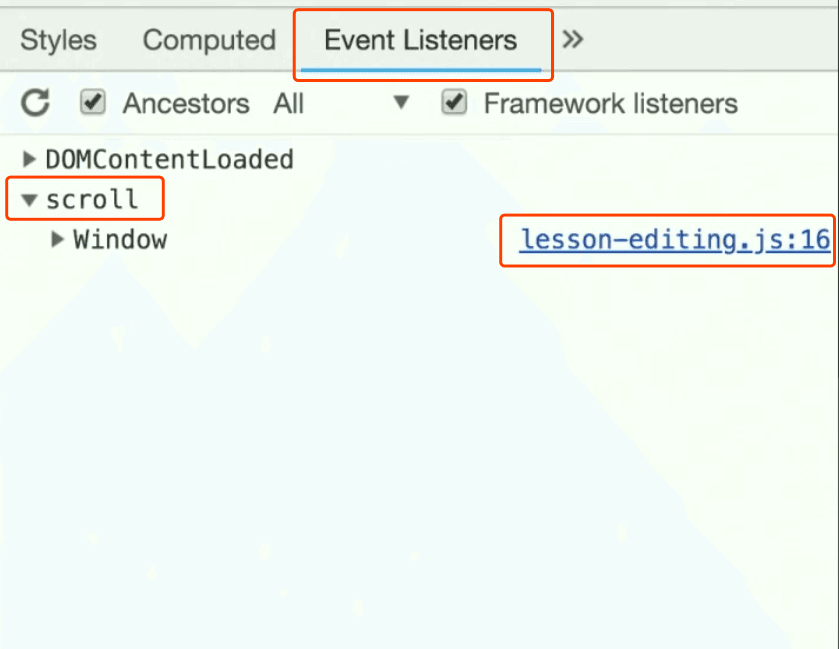Click the Ancestors label text
The width and height of the screenshot is (839, 649).
[x=186, y=103]
